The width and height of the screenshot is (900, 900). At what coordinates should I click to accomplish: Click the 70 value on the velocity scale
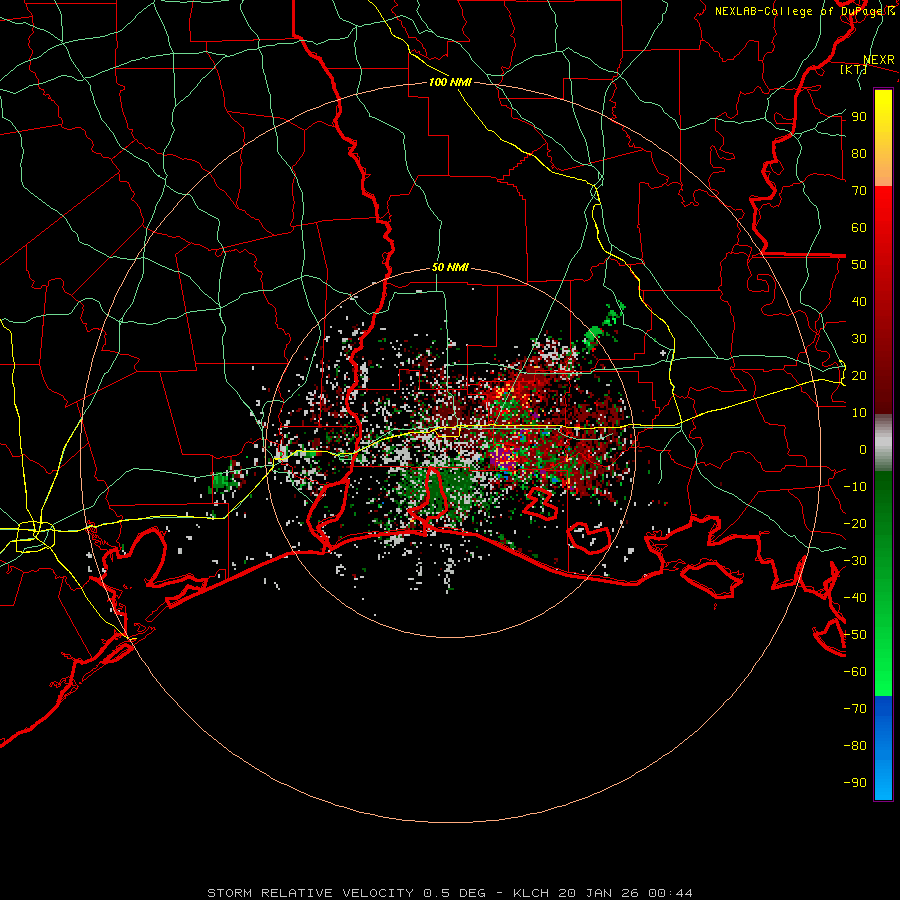coord(859,191)
